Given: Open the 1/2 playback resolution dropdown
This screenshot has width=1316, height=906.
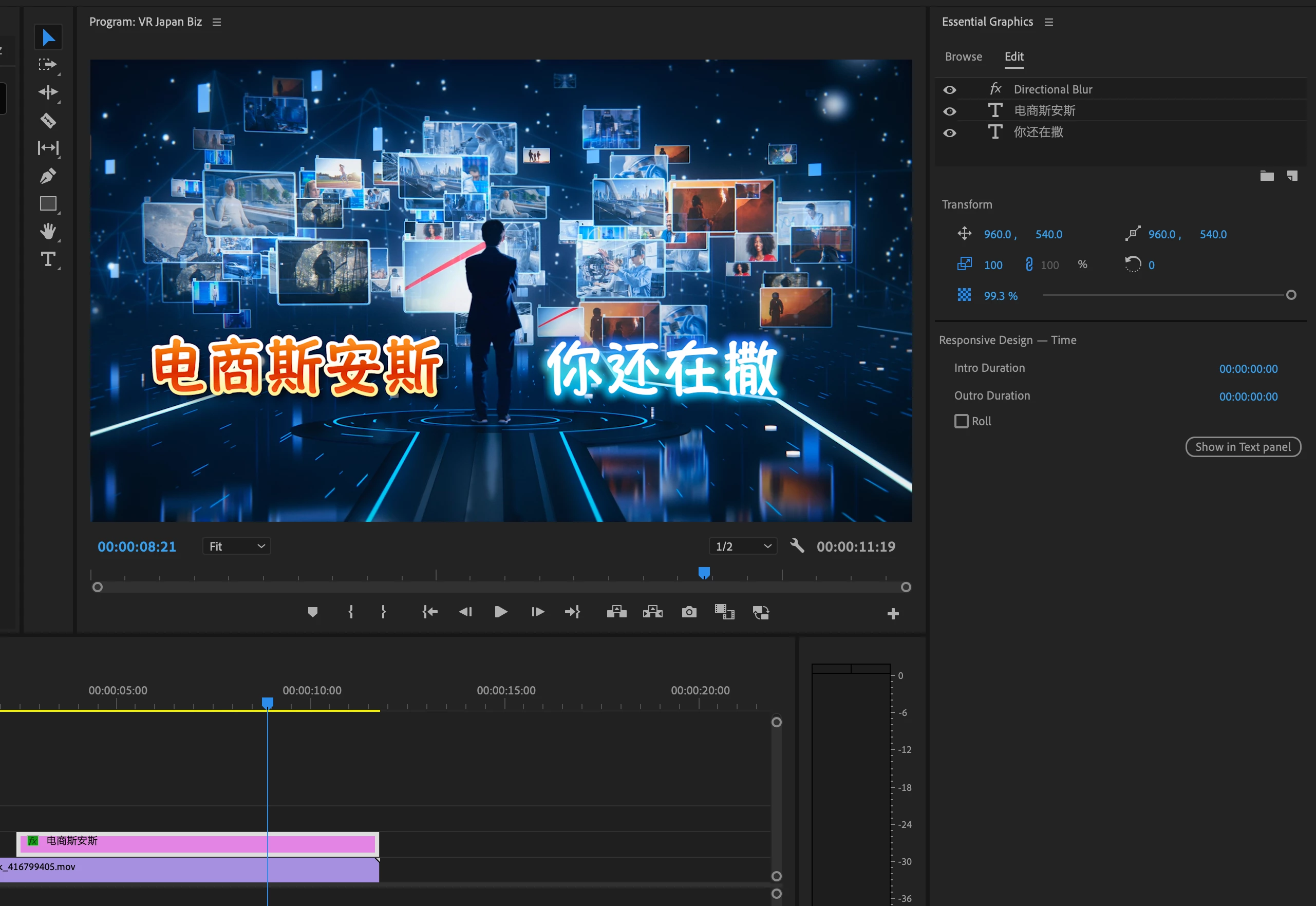Looking at the screenshot, I should [x=743, y=546].
